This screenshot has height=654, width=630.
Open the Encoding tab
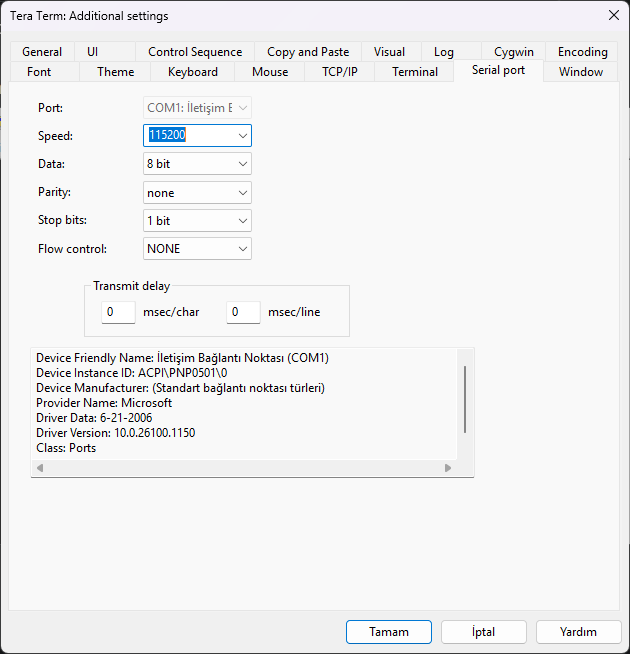click(582, 52)
